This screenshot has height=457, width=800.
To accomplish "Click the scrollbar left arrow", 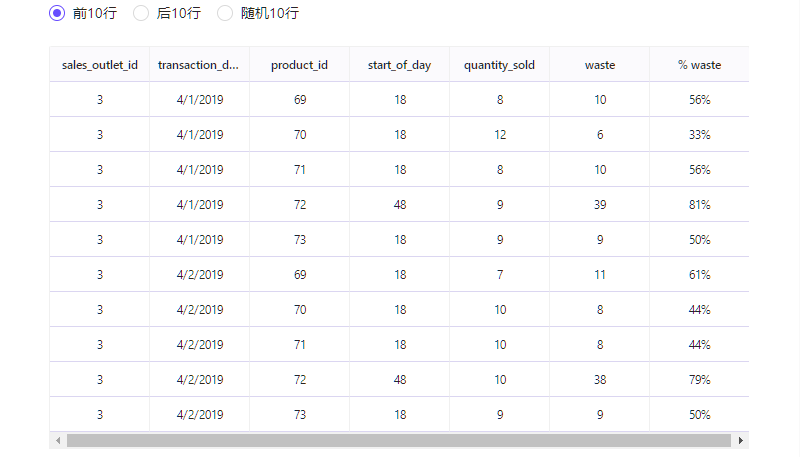I will 58,440.
